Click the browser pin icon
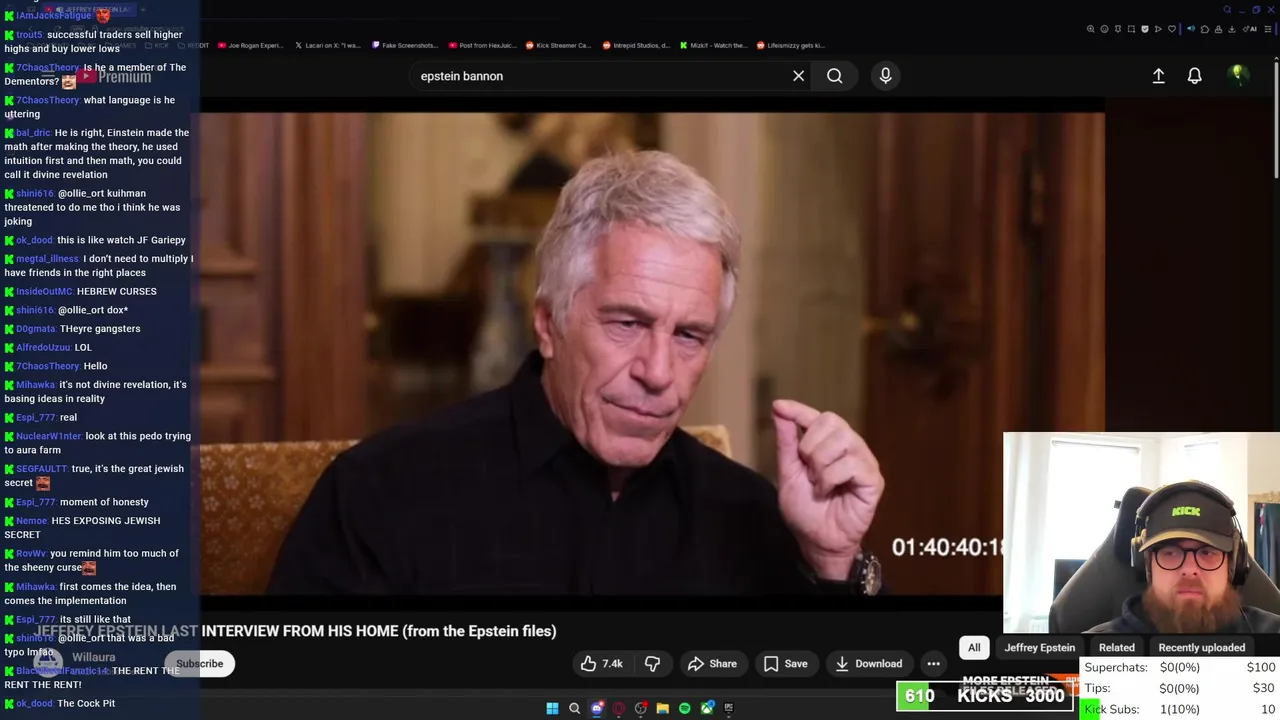Screen dimensions: 1280x720 (x=1118, y=29)
